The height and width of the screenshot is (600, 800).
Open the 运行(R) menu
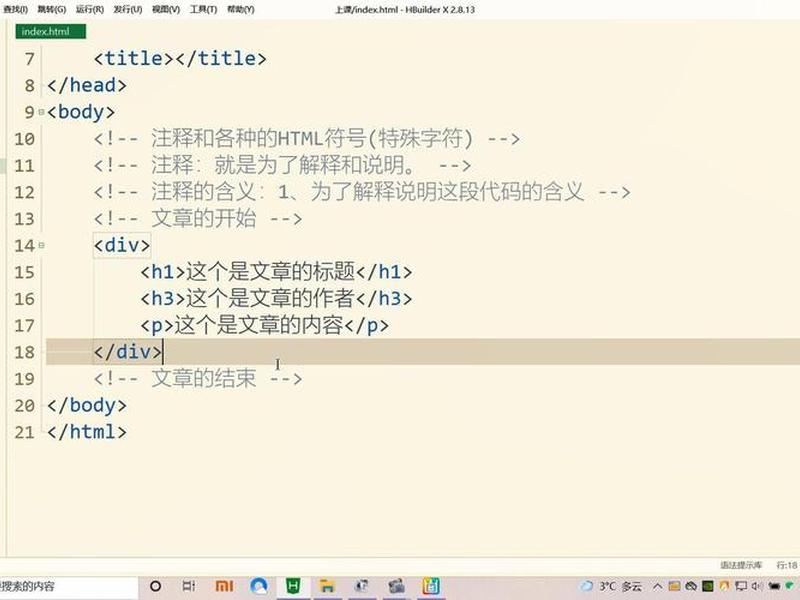click(90, 10)
